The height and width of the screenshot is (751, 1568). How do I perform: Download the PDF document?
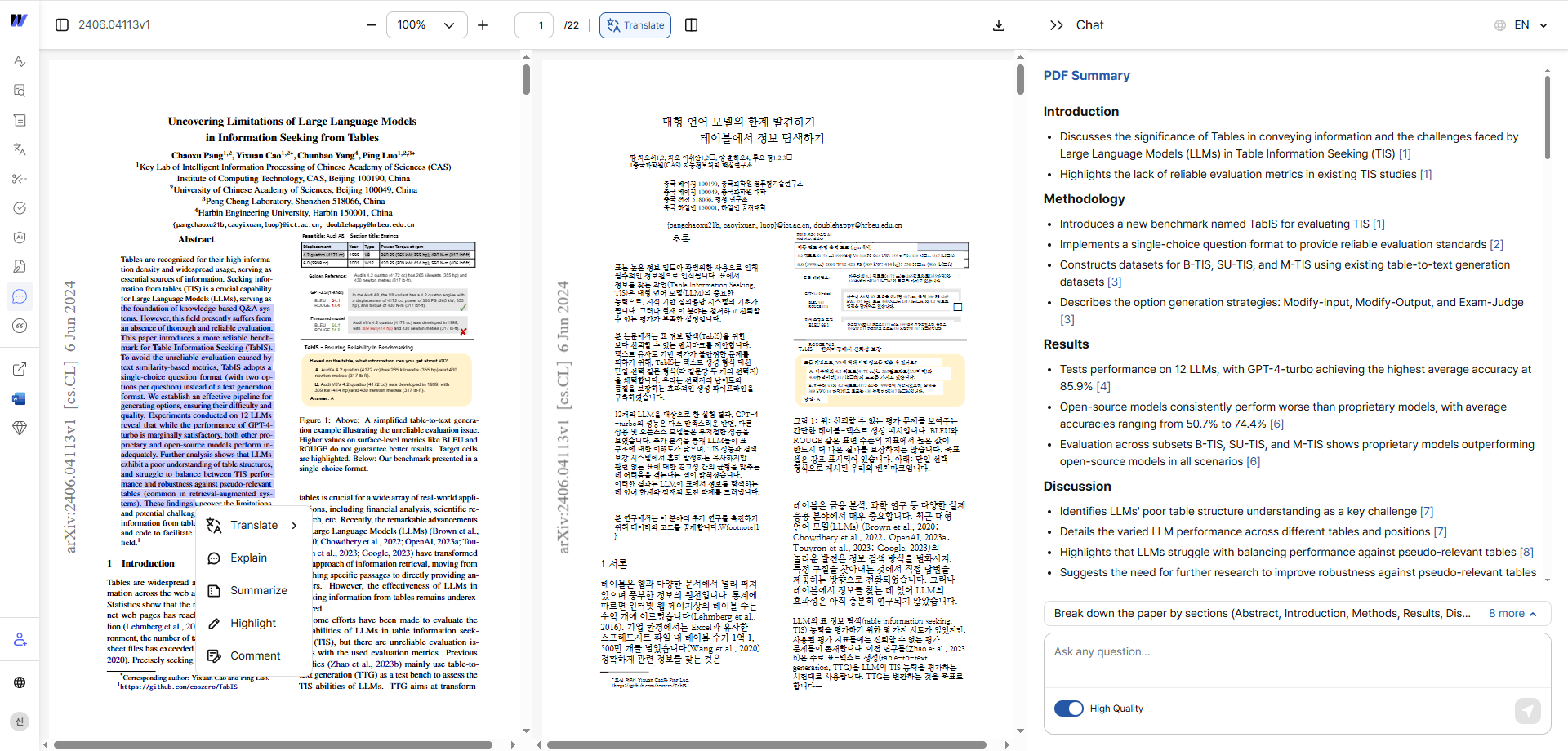pyautogui.click(x=999, y=24)
